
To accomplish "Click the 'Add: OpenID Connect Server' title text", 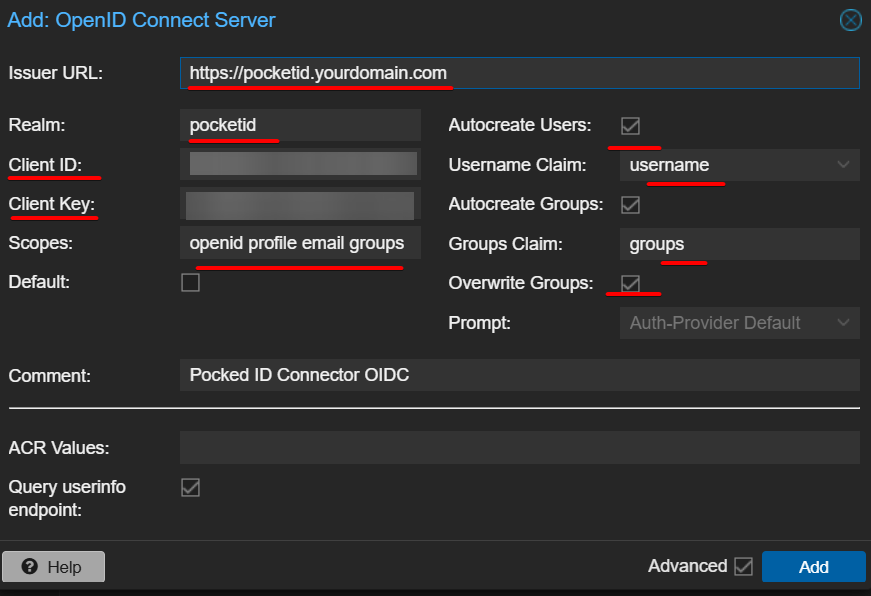I will click(x=141, y=20).
